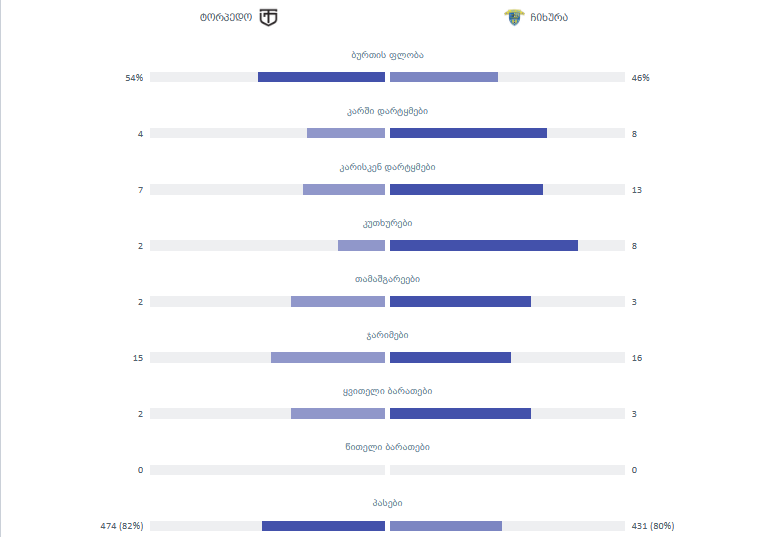Click the კუთხურები stat label
774x537 pixels.
pos(387,223)
